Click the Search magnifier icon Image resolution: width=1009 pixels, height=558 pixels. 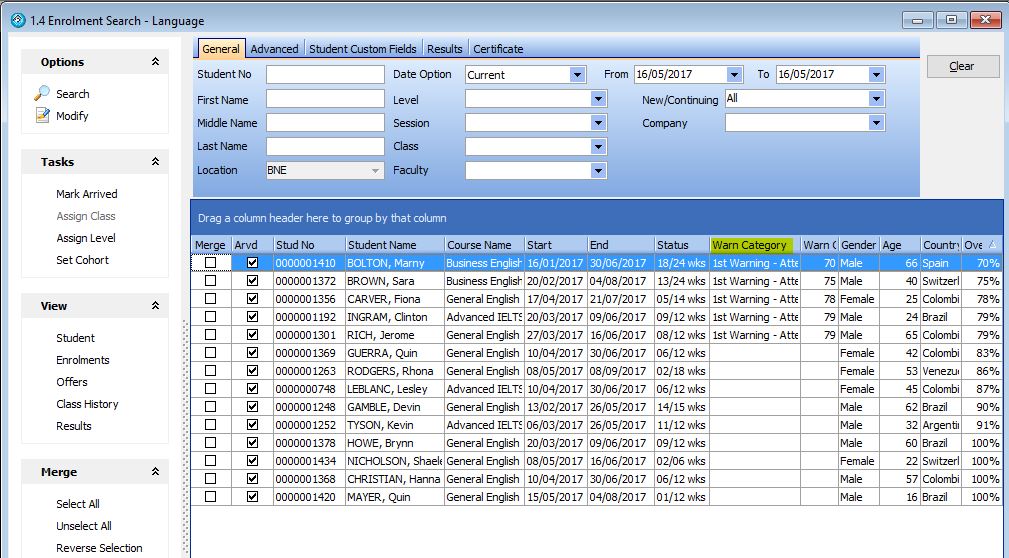(42, 93)
